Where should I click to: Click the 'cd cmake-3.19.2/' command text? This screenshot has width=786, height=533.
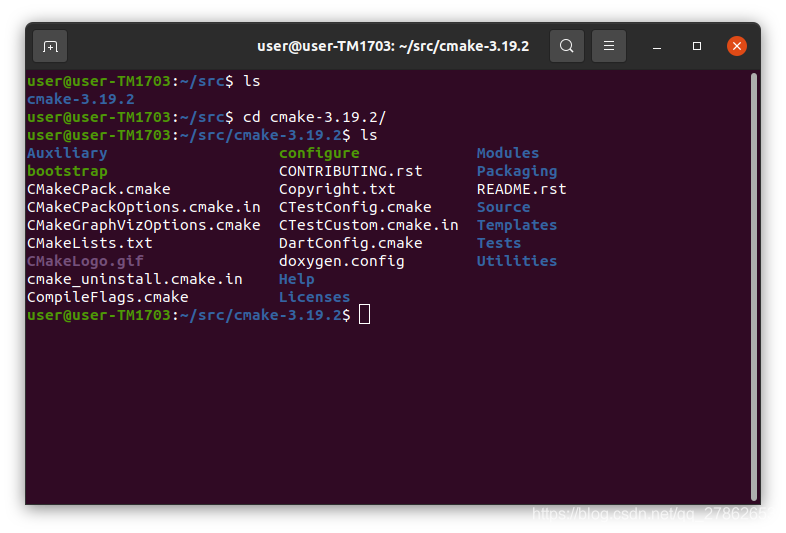pyautogui.click(x=315, y=117)
